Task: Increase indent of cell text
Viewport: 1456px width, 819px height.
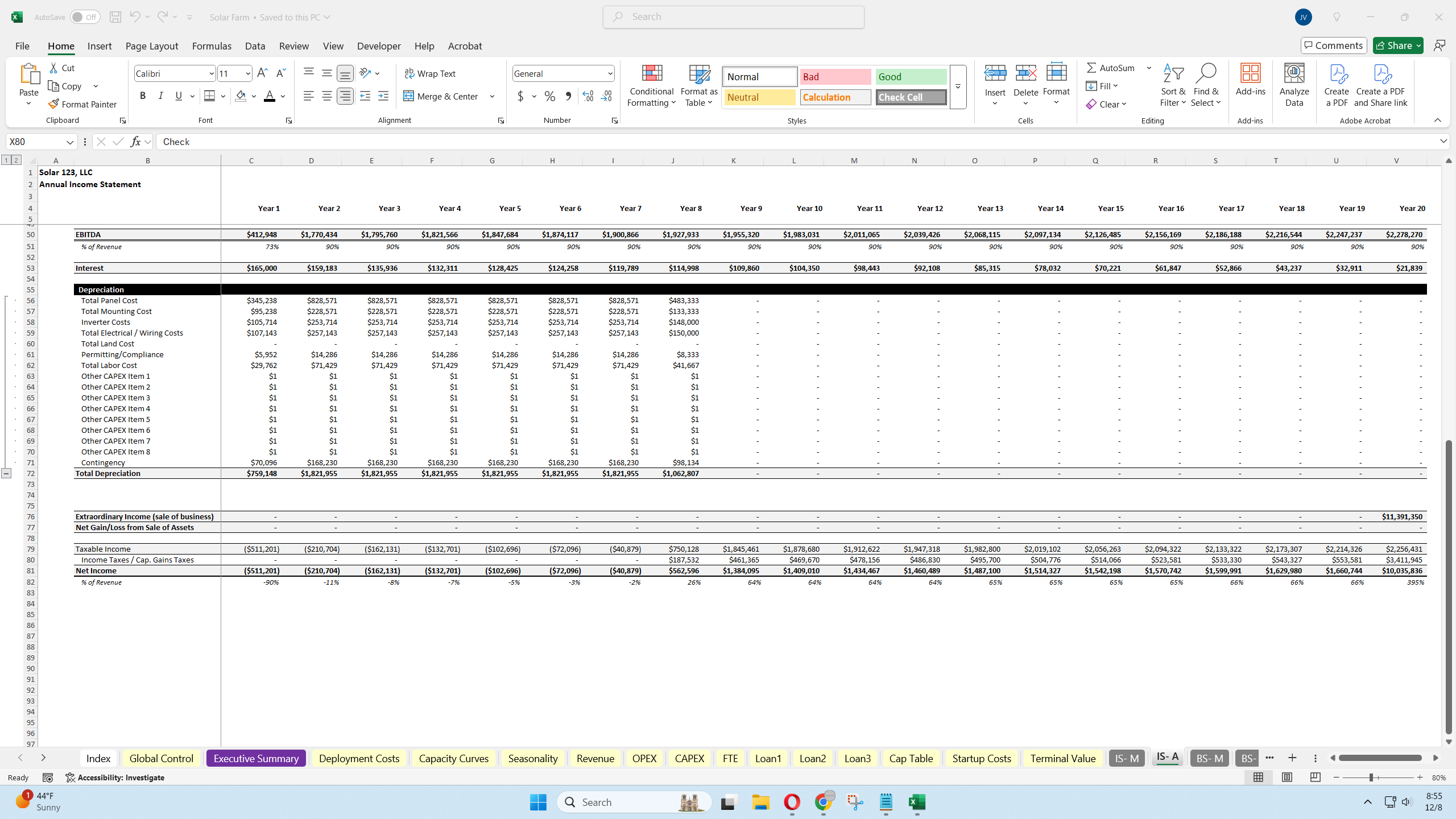Action: click(x=383, y=96)
